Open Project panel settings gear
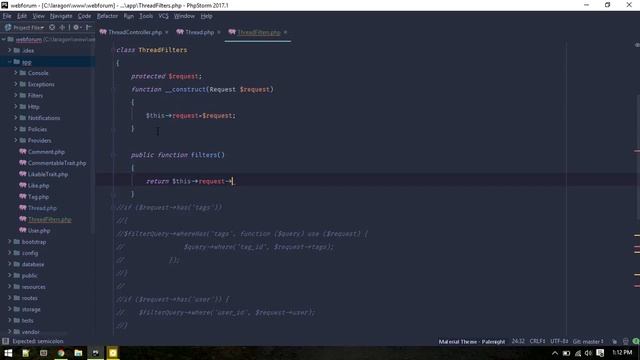 coord(76,27)
